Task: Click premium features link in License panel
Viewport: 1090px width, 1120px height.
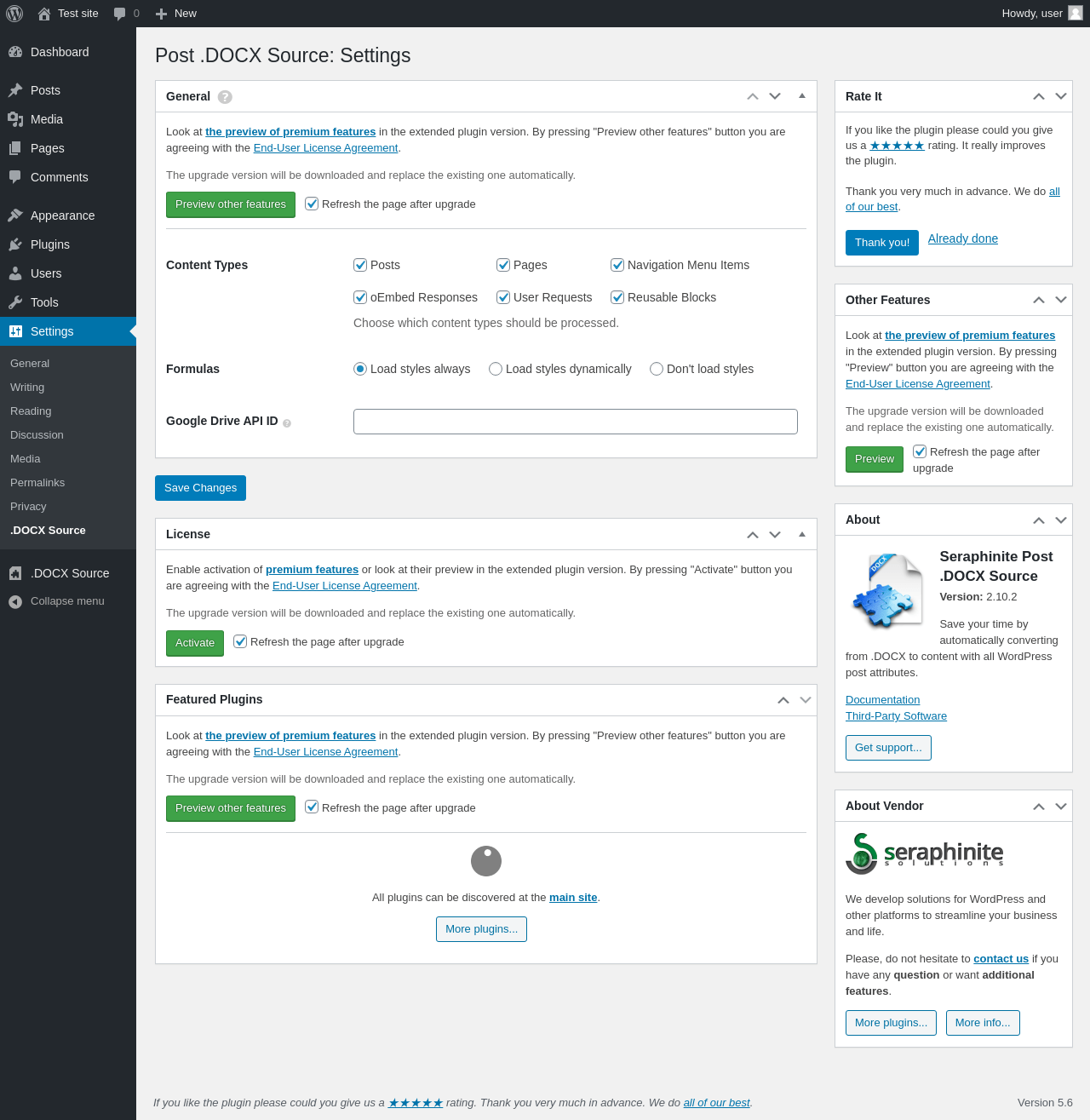Action: click(x=312, y=570)
